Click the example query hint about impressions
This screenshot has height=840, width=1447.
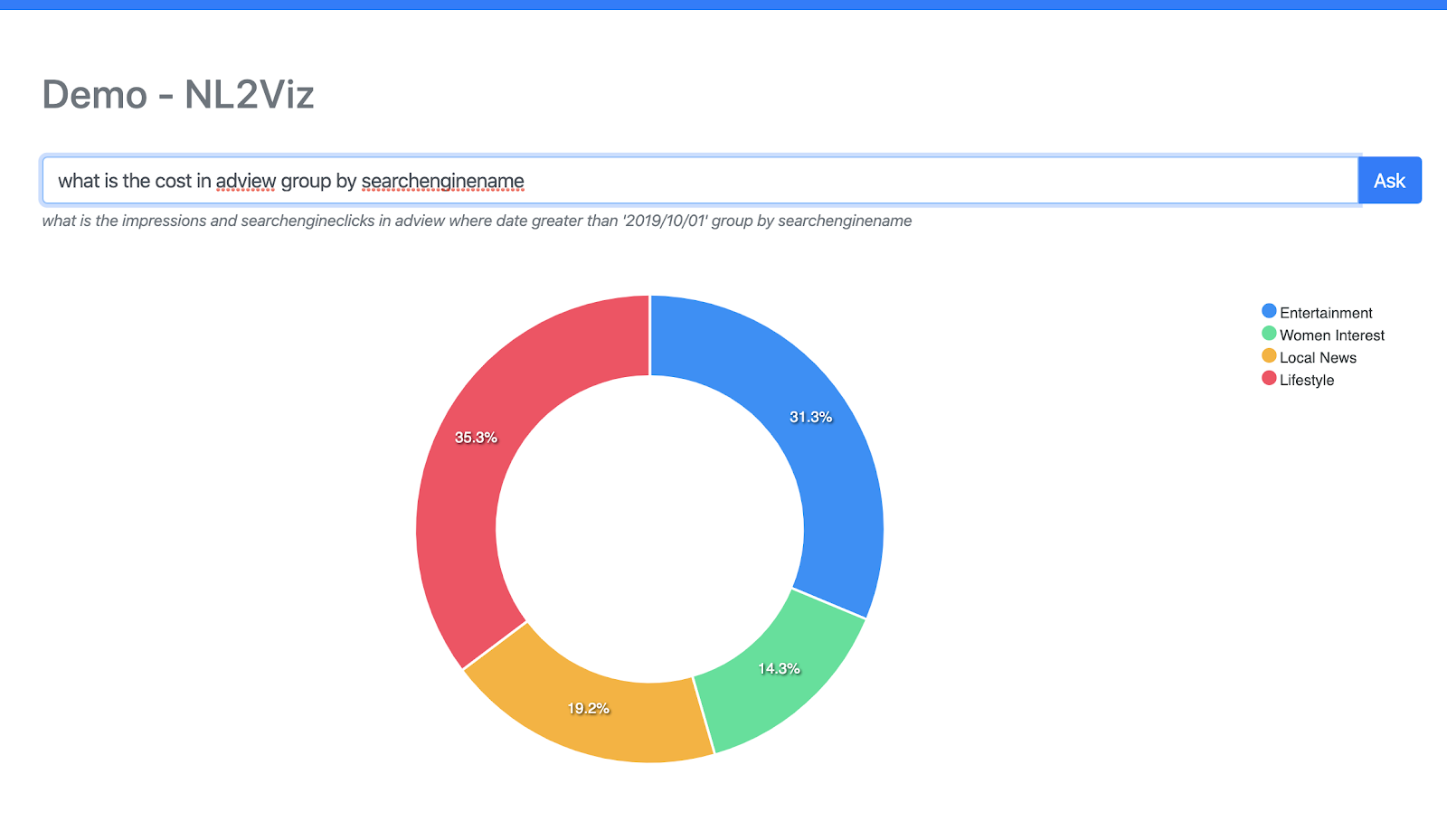[x=477, y=221]
